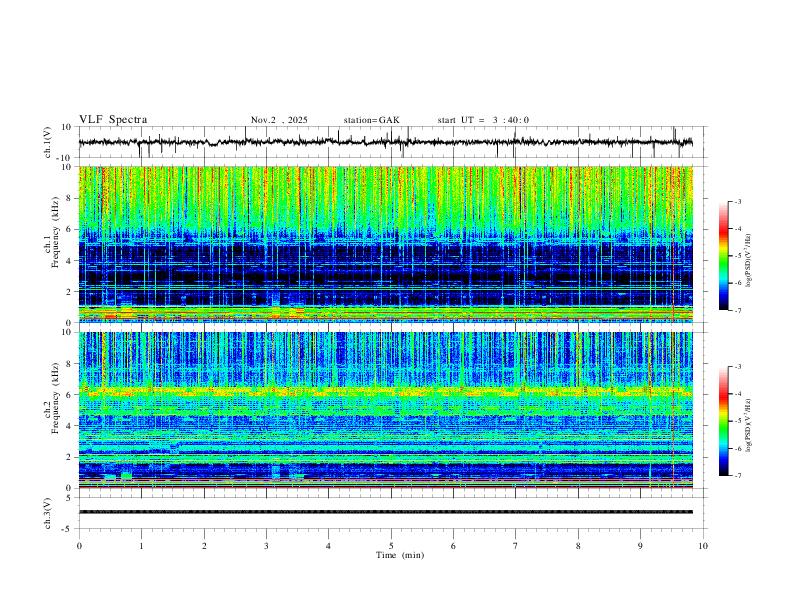Click the time axis tick "0"
Screen dimensions: 792x612
pyautogui.click(x=79, y=546)
